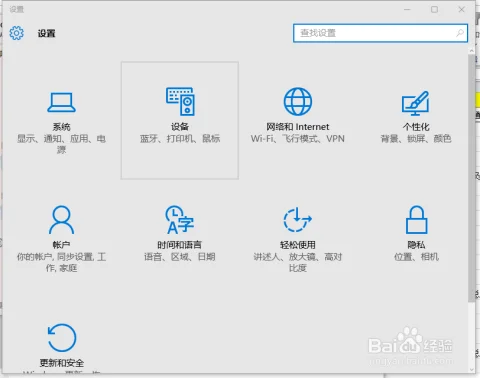Image resolution: width=480 pixels, height=378 pixels.
Task: Open the Devices (设备) keyboard-speaker icon
Action: [x=180, y=101]
